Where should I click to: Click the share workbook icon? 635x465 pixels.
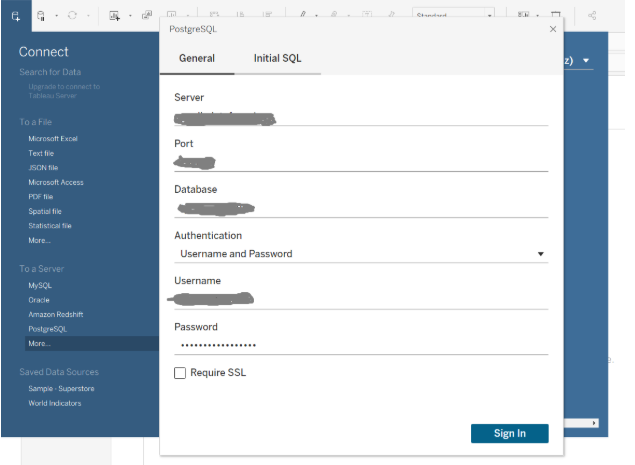pos(592,16)
